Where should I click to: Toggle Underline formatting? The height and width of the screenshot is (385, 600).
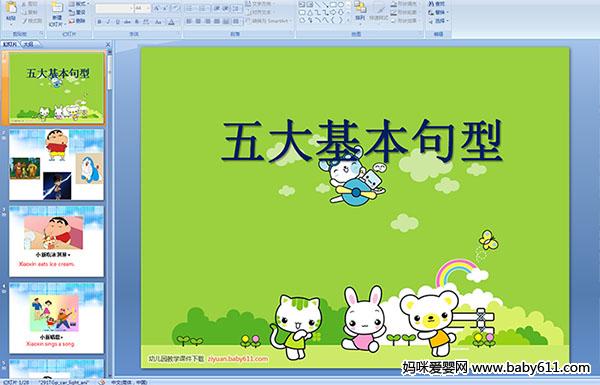(117, 22)
